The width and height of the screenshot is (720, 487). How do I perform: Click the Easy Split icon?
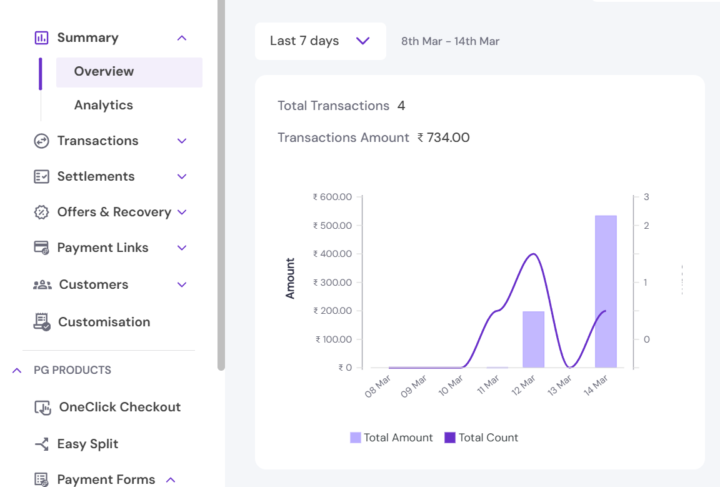(x=42, y=444)
